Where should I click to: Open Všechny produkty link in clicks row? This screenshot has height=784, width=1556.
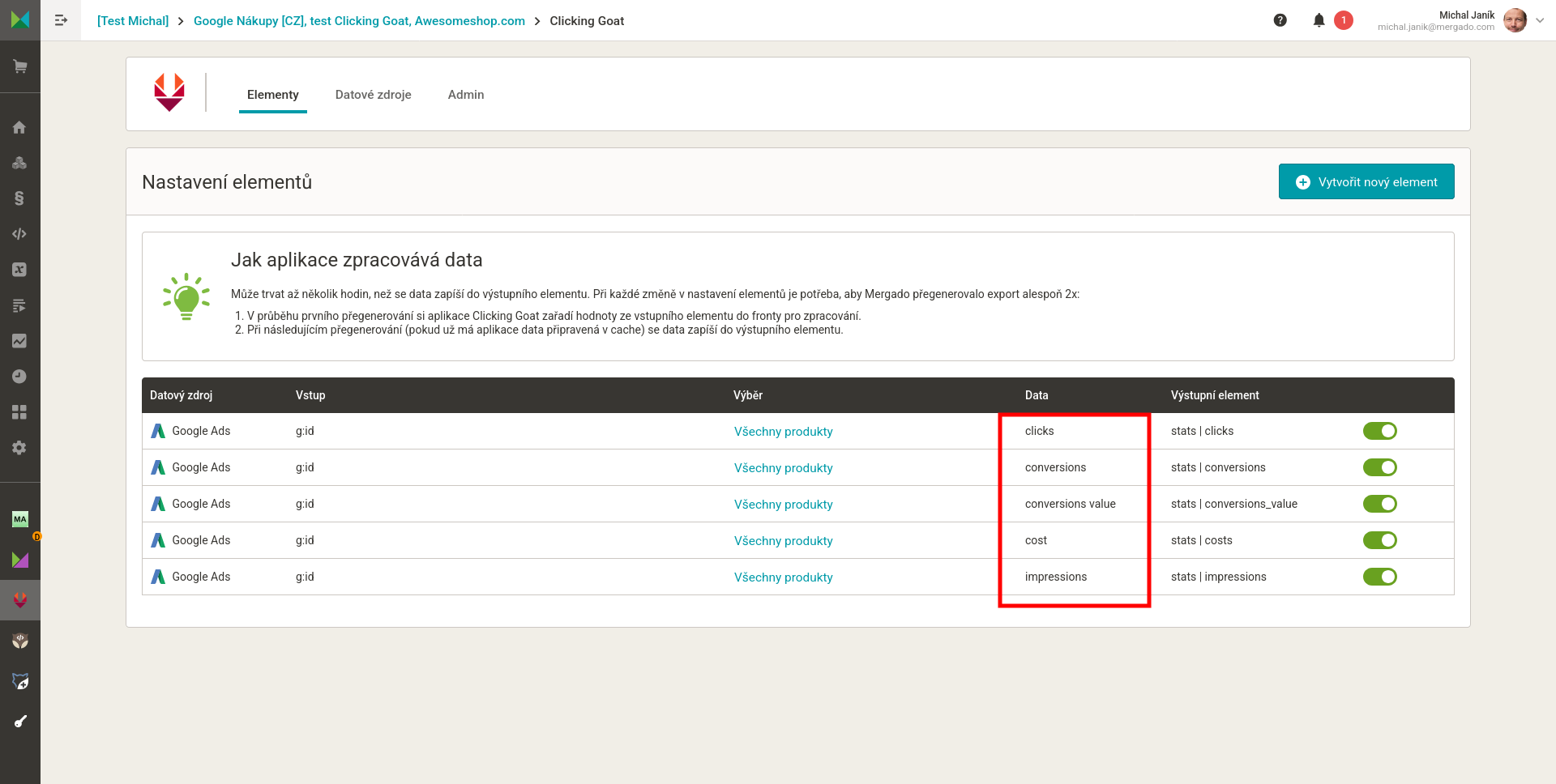pyautogui.click(x=784, y=432)
